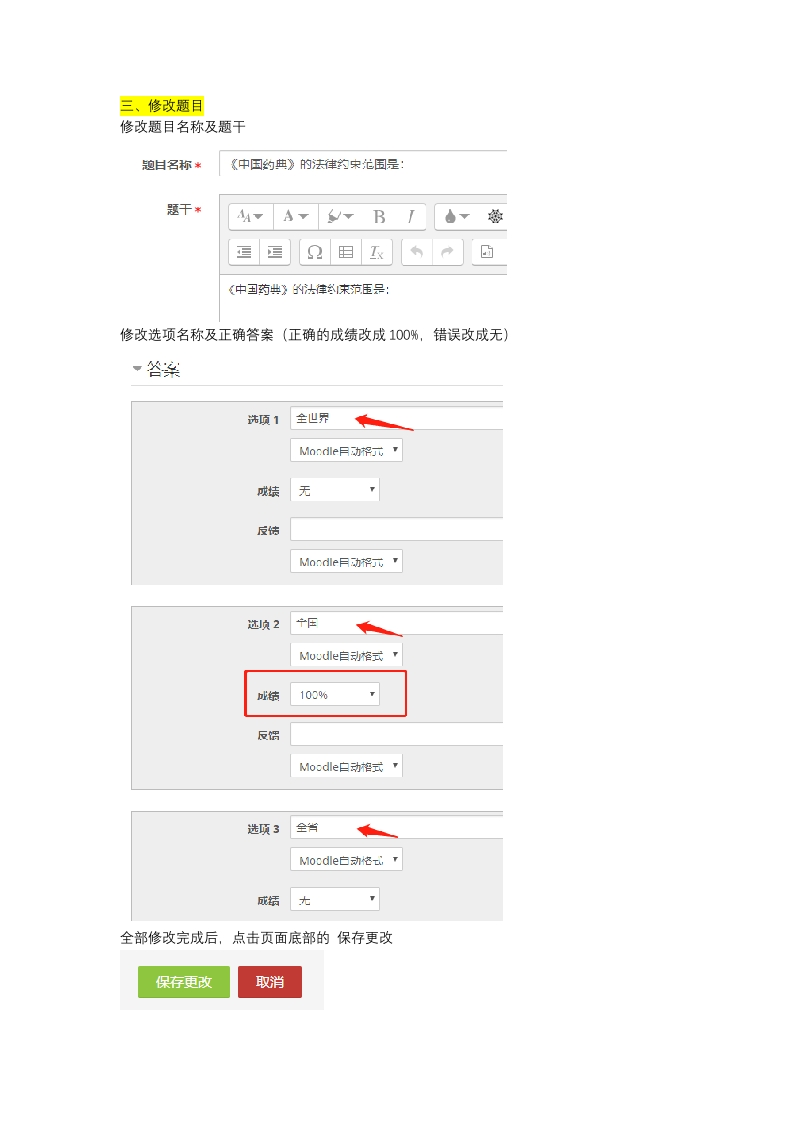Insert a table using the table icon
The width and height of the screenshot is (793, 1122).
[345, 252]
